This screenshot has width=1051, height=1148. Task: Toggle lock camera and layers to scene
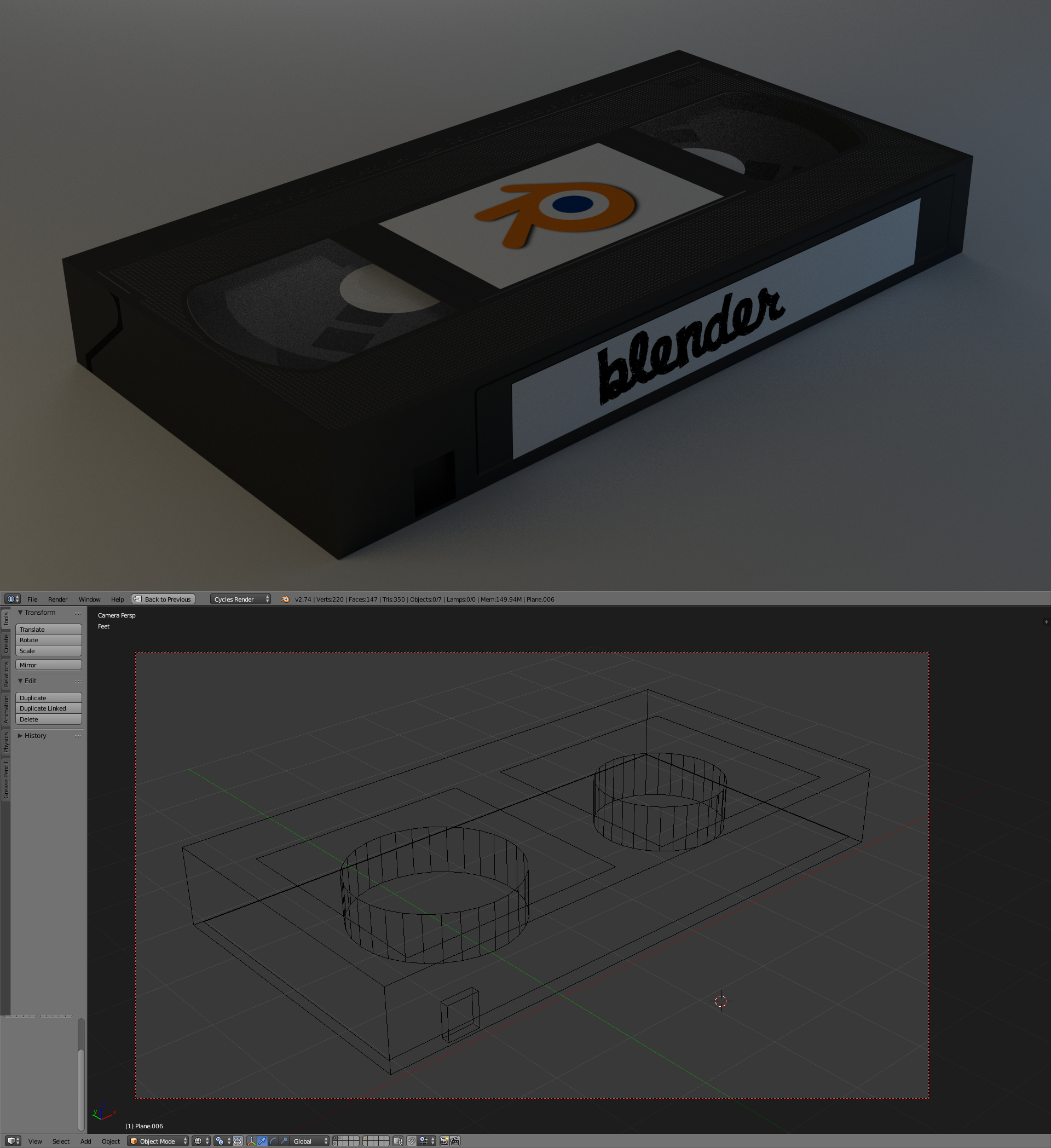[398, 1141]
